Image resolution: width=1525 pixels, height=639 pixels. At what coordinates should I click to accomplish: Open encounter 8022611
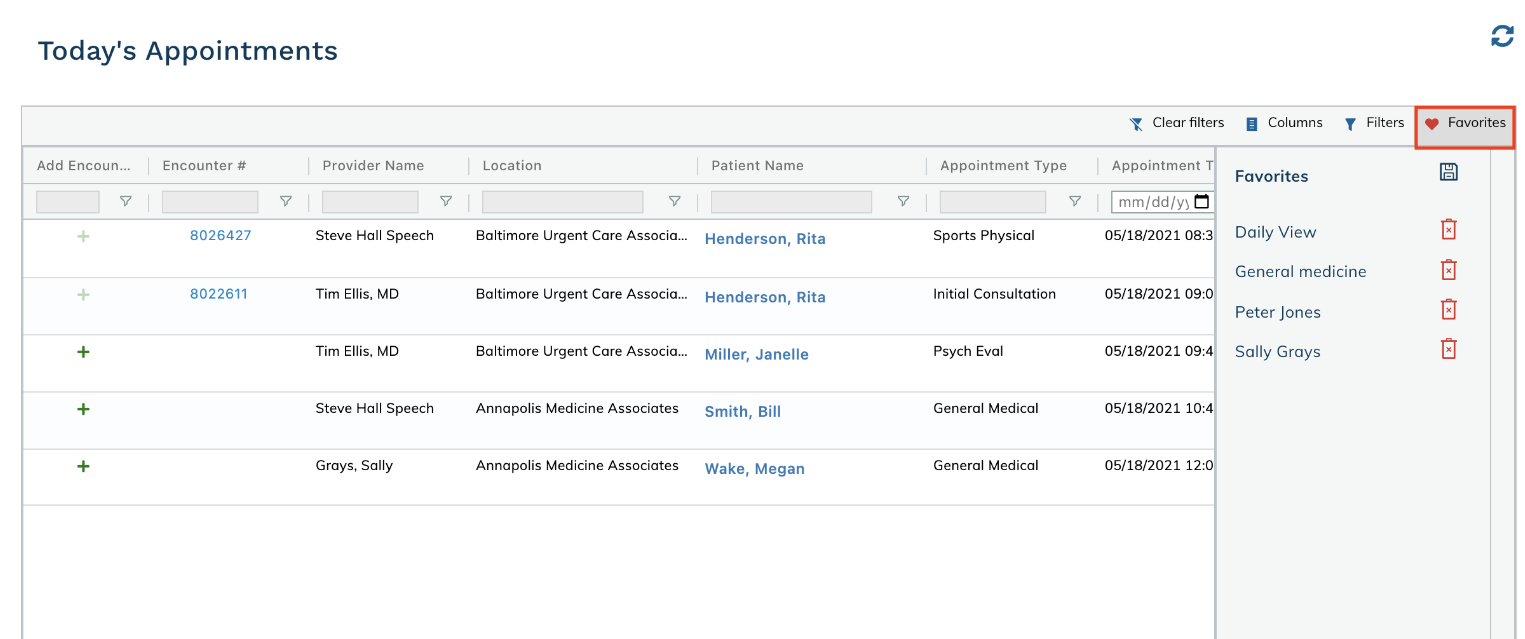[218, 294]
